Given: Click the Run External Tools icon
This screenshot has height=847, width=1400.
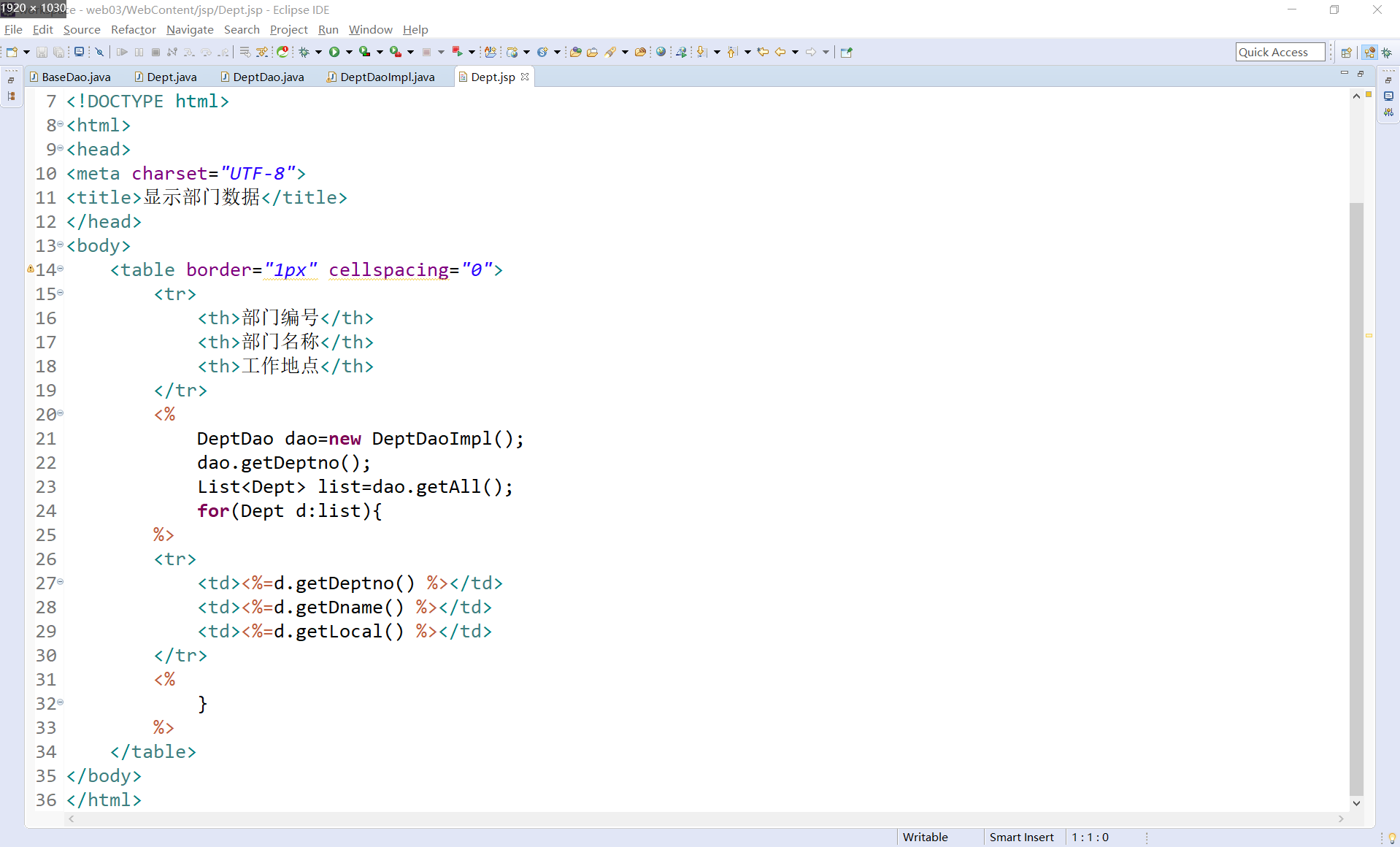Looking at the screenshot, I should [x=395, y=52].
